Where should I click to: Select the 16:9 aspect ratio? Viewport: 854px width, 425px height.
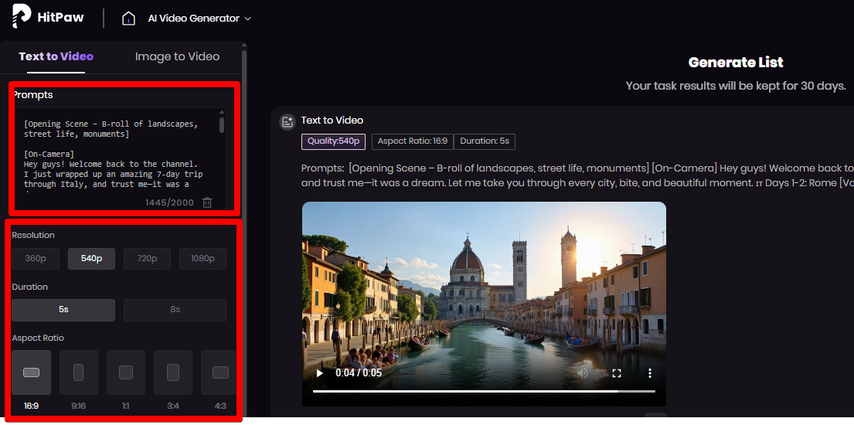31,372
